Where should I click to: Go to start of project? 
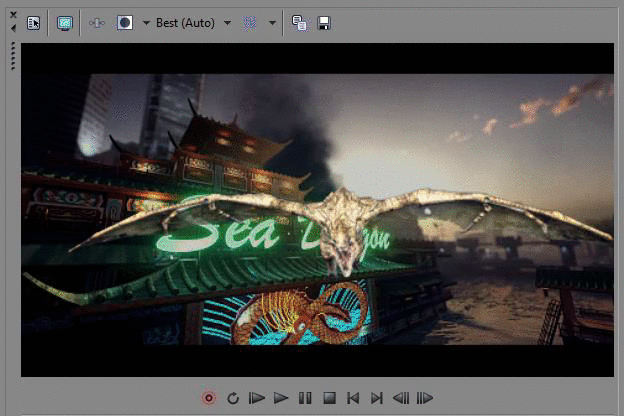click(353, 398)
